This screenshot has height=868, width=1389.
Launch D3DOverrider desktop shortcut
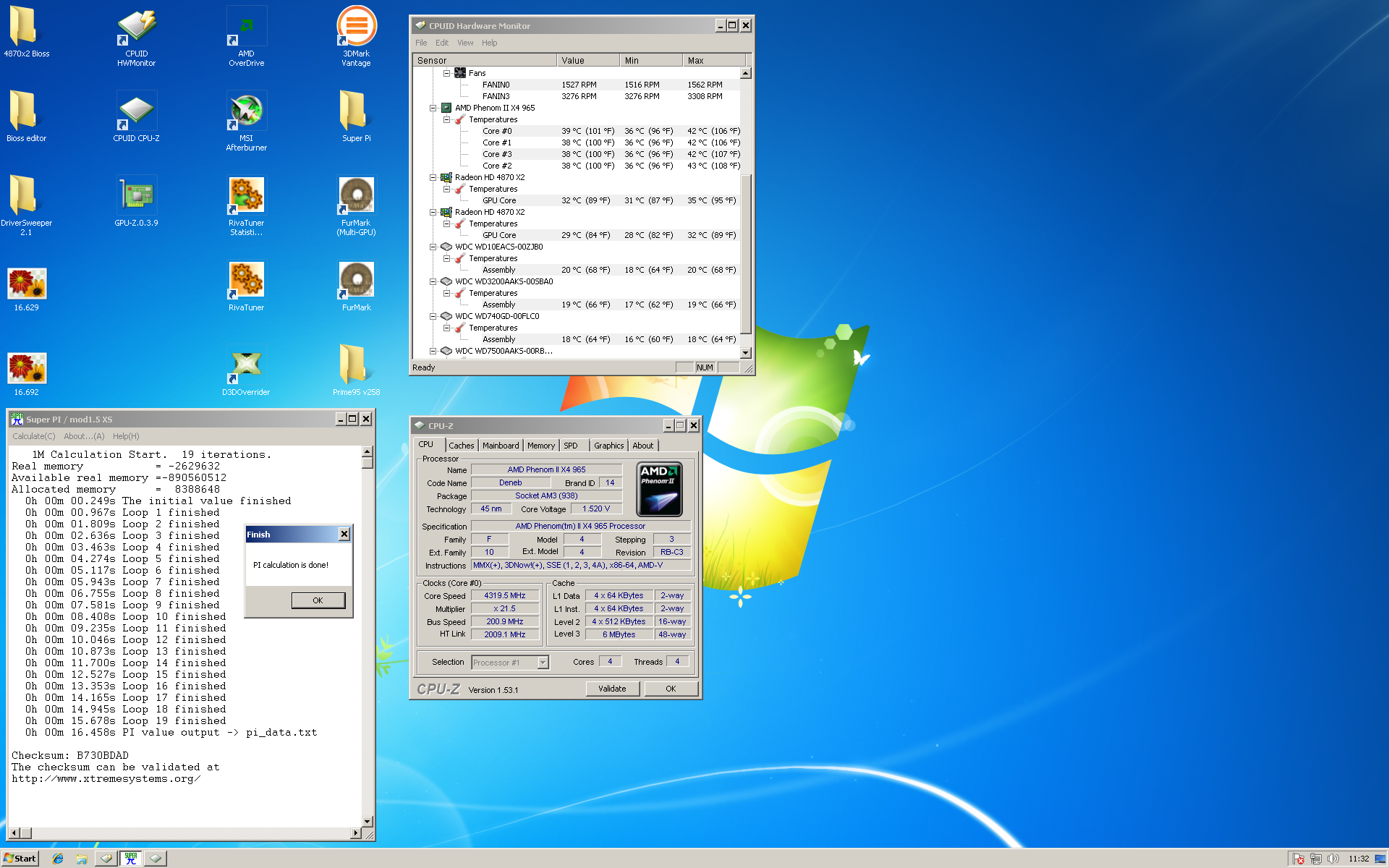pyautogui.click(x=246, y=370)
